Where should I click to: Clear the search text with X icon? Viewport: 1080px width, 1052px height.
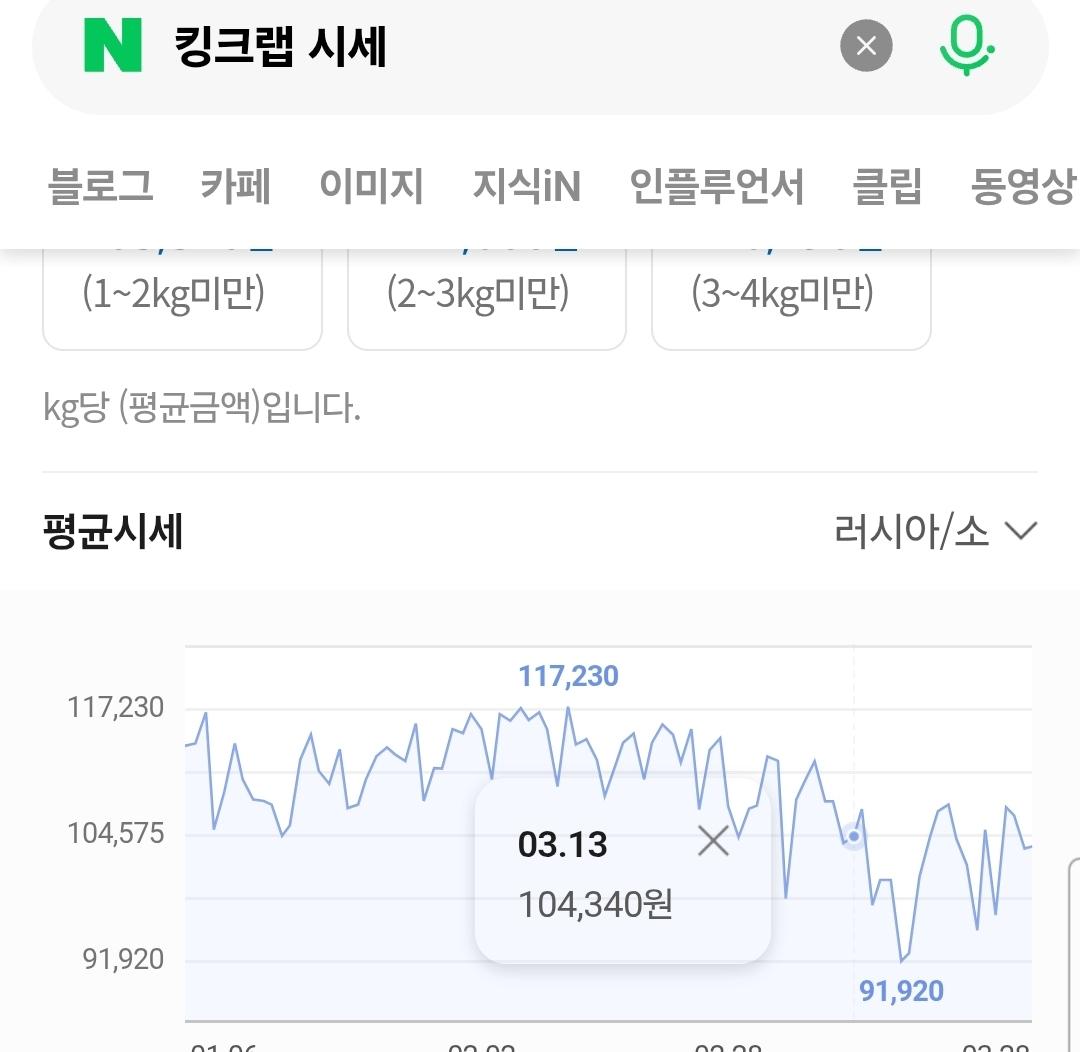[866, 46]
